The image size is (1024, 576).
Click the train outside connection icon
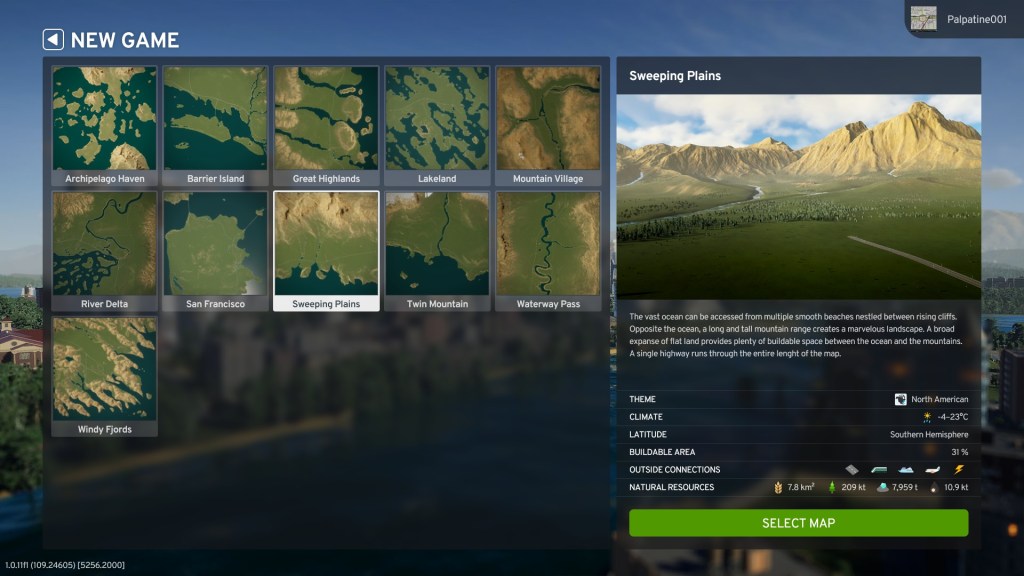click(x=879, y=469)
